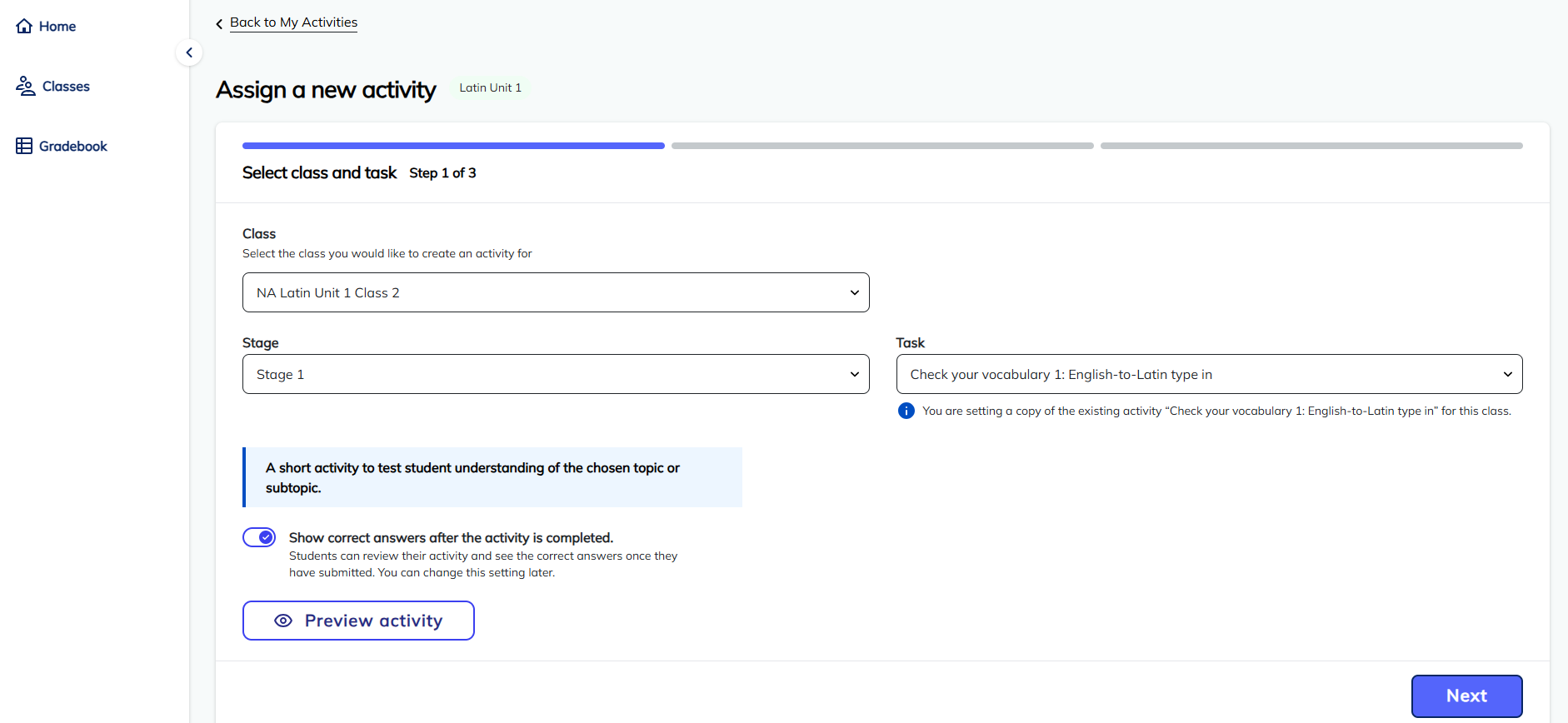Click the copy of existing activity notice text
This screenshot has height=723, width=1568.
[1216, 411]
